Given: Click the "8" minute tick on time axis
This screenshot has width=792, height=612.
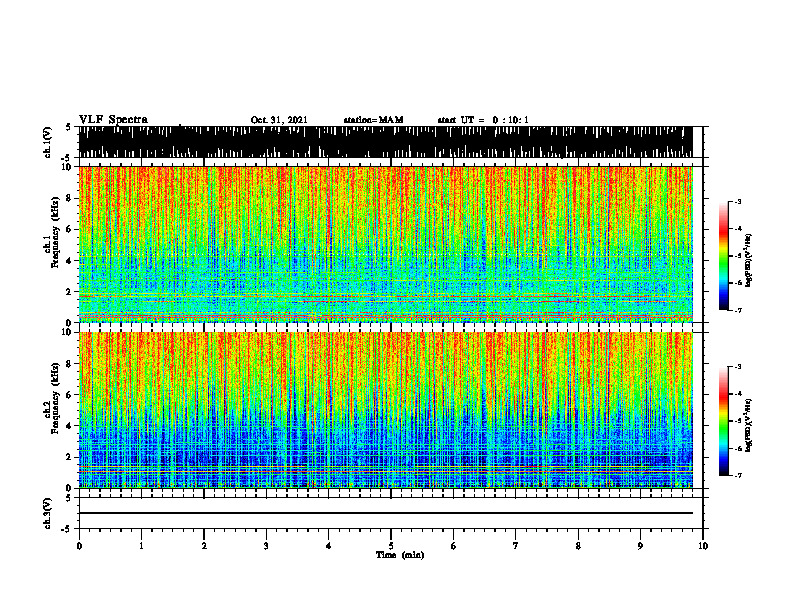Looking at the screenshot, I should point(578,546).
